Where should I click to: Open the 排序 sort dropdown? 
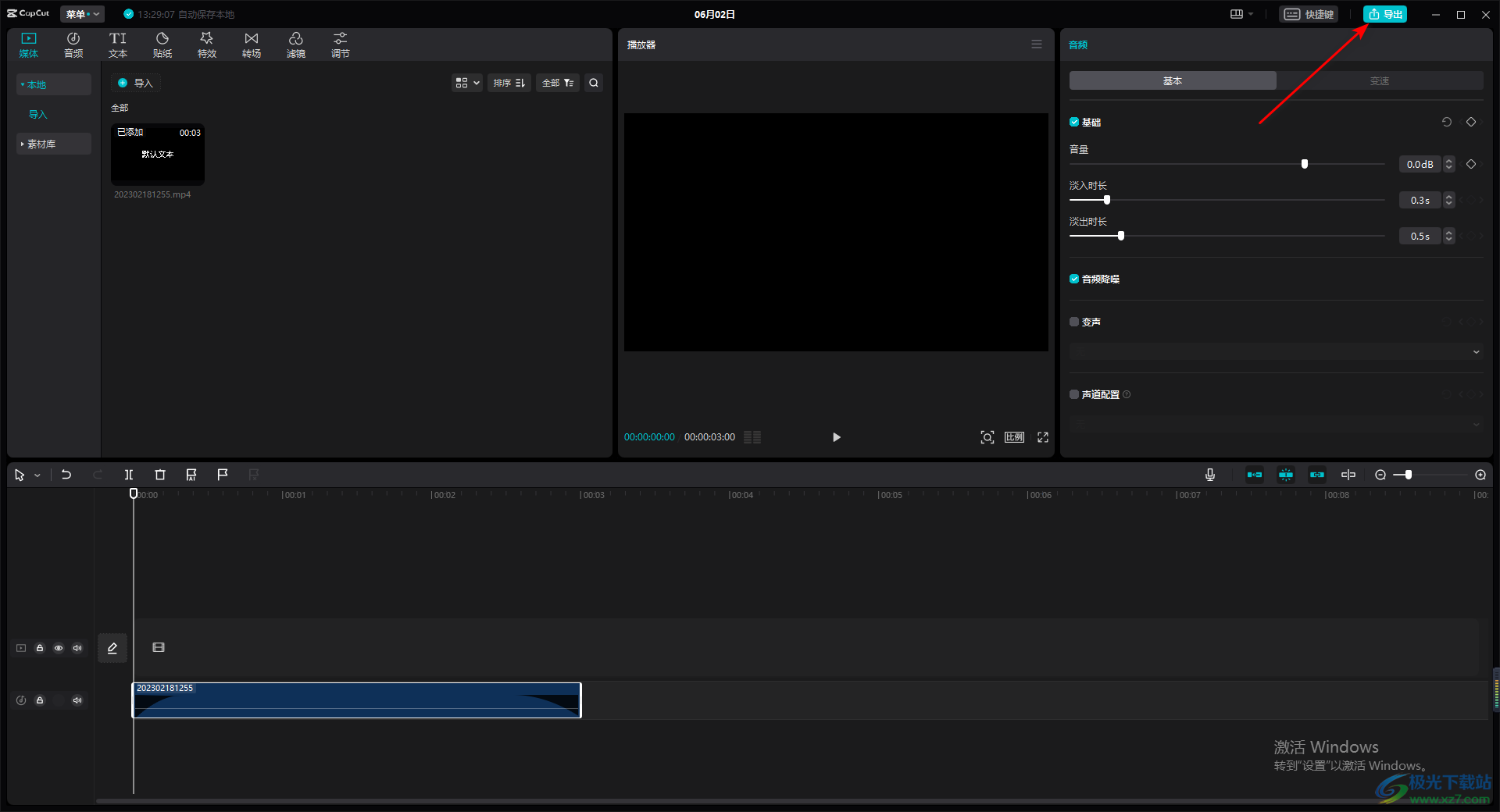click(509, 83)
